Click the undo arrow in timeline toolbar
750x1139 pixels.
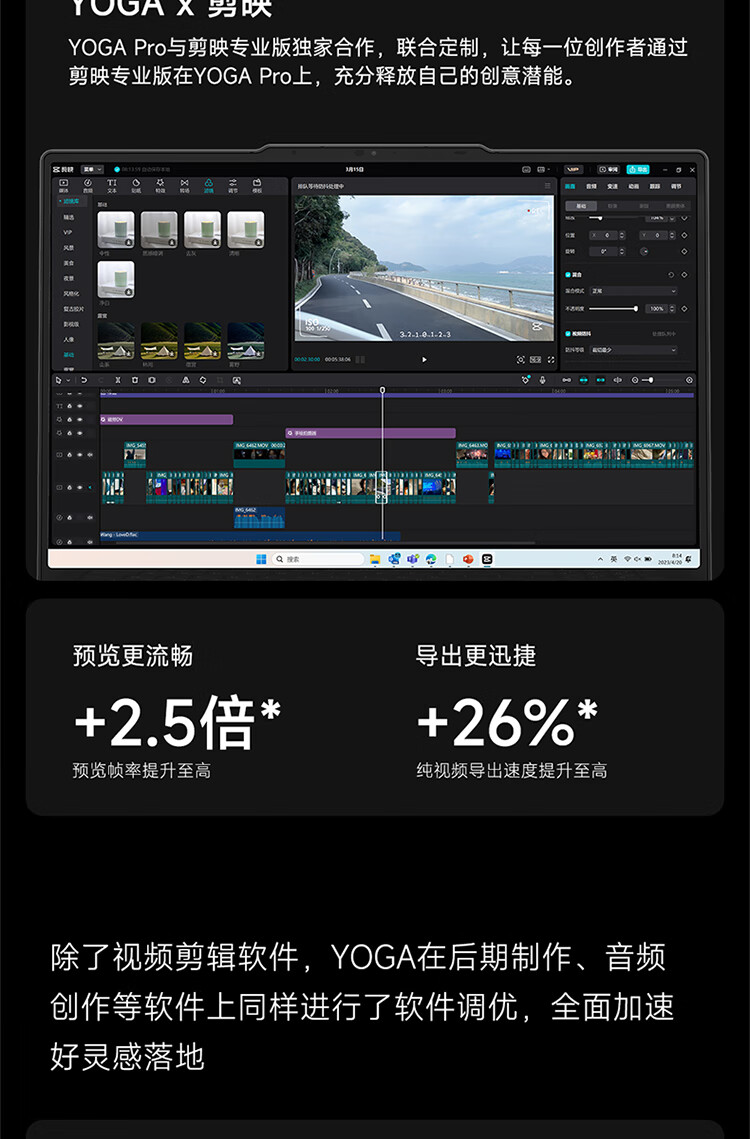(x=84, y=380)
